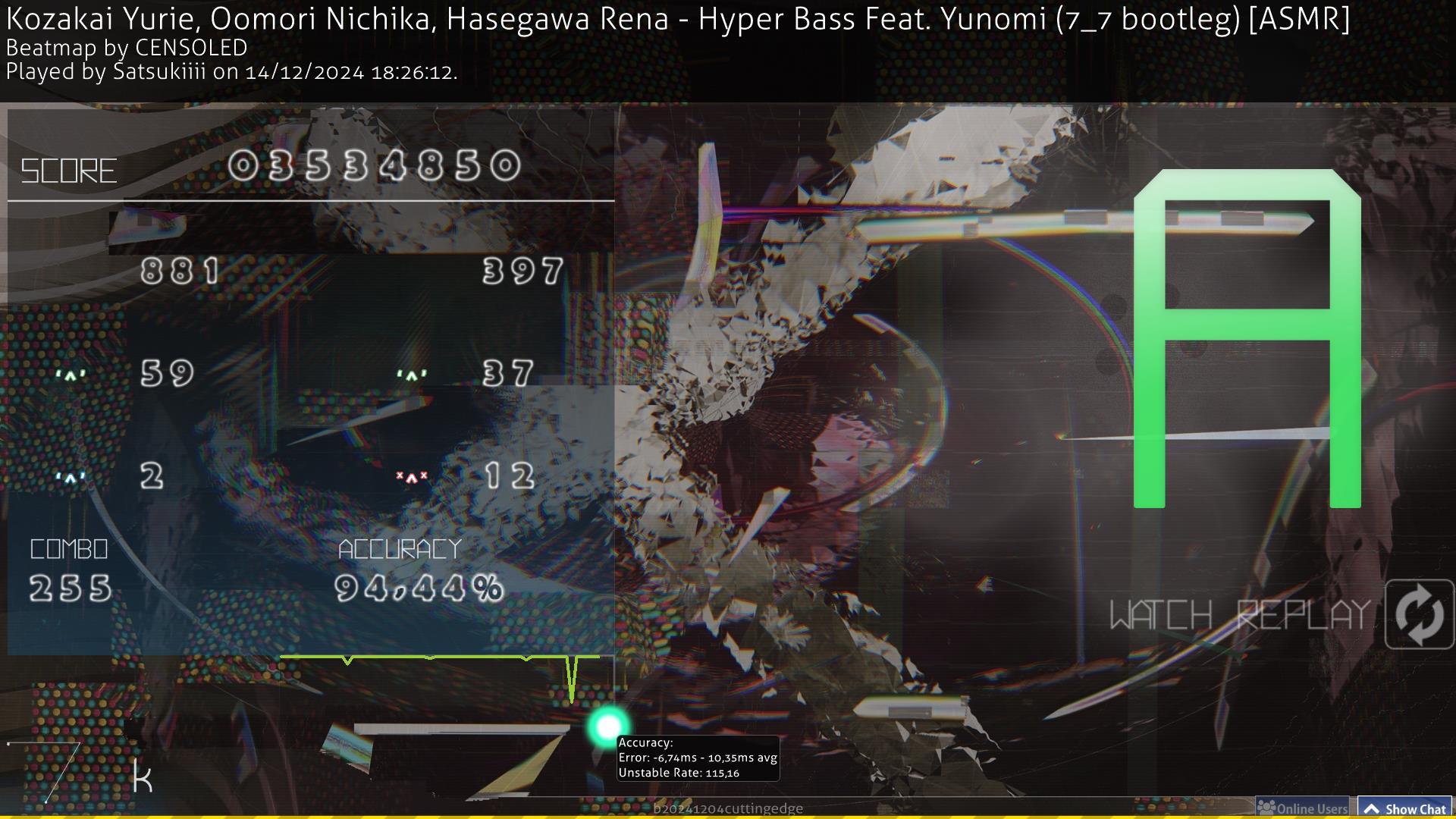Click the 59 hit count
This screenshot has width=1456, height=819.
point(168,373)
